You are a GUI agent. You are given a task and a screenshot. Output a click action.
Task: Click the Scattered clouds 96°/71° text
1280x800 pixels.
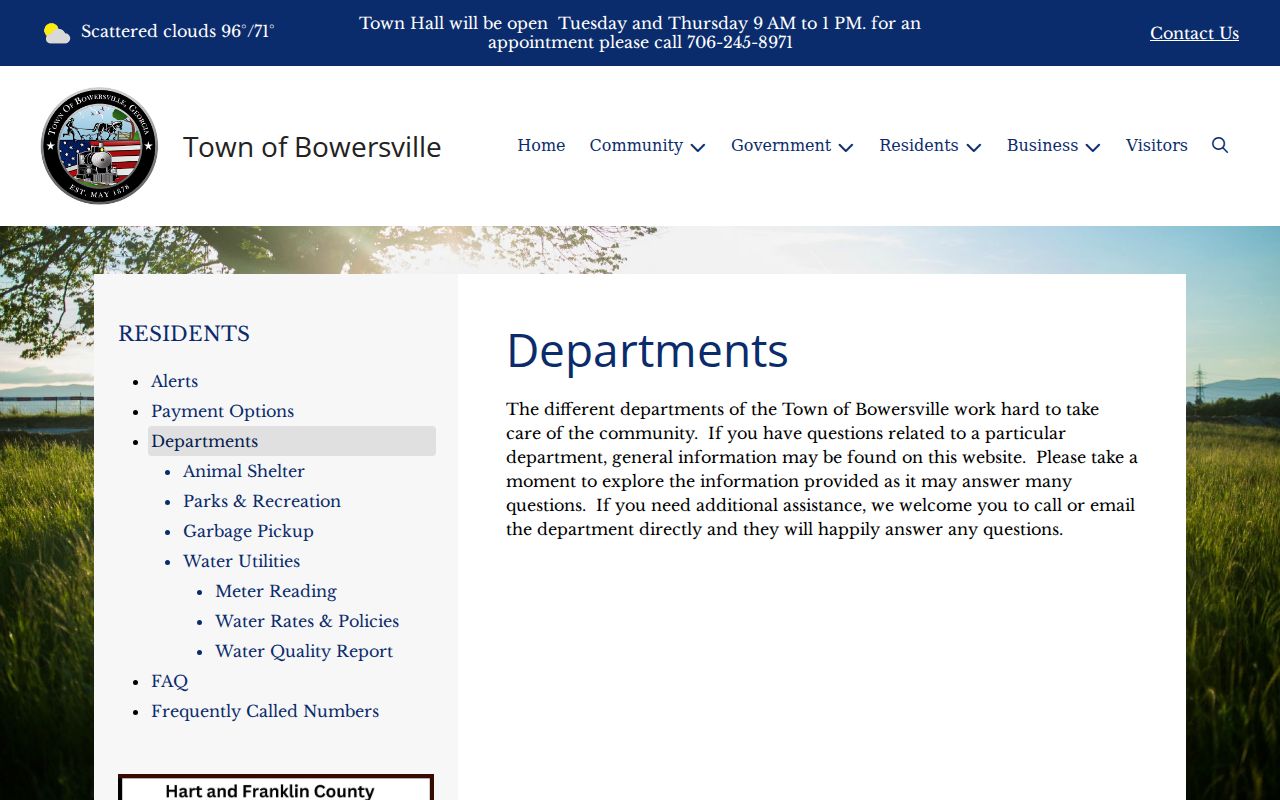click(178, 32)
